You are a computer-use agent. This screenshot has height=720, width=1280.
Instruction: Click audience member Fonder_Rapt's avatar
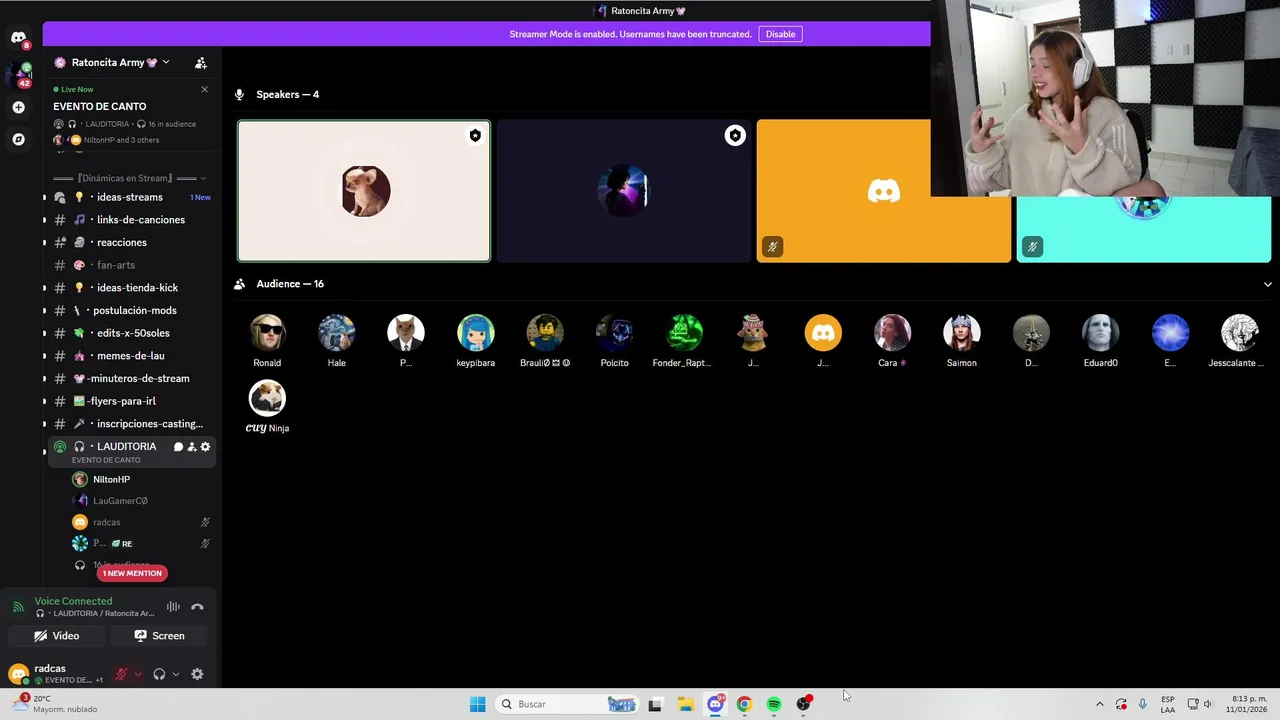pos(684,333)
